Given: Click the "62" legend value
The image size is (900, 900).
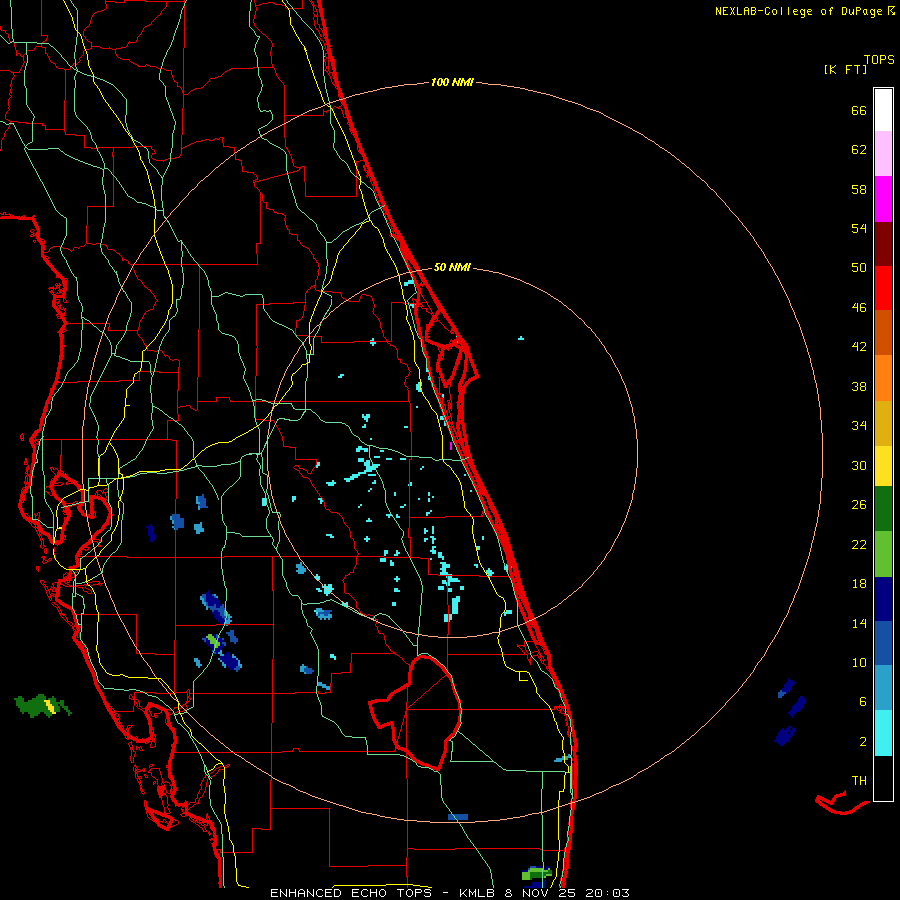Looking at the screenshot, I should coord(859,150).
